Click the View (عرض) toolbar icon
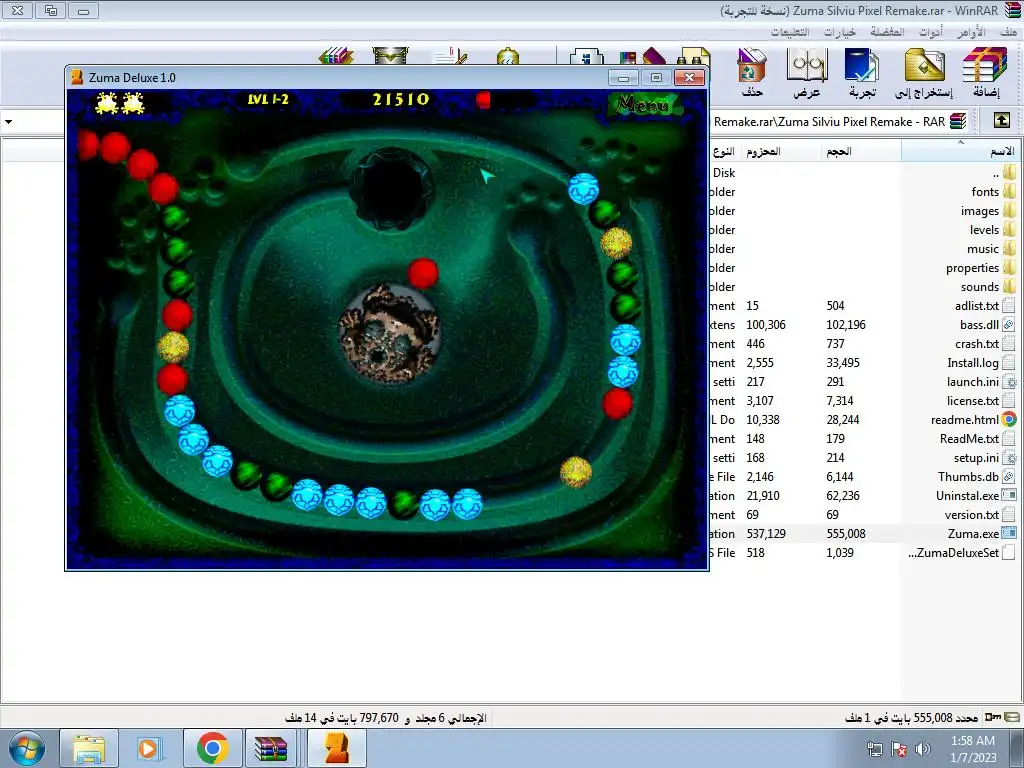1024x768 pixels. 807,72
